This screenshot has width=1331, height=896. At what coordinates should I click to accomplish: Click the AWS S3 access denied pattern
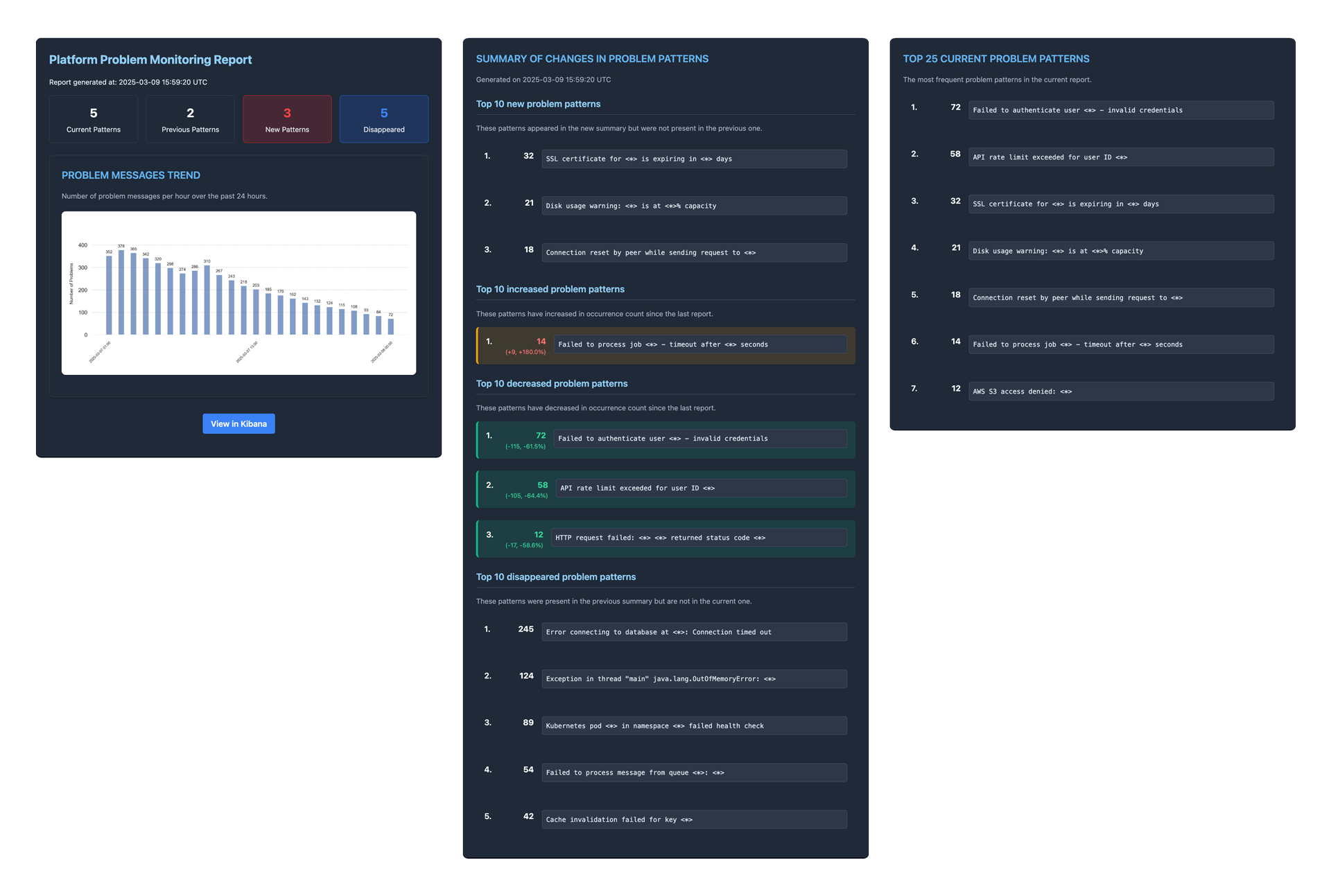pos(1120,392)
